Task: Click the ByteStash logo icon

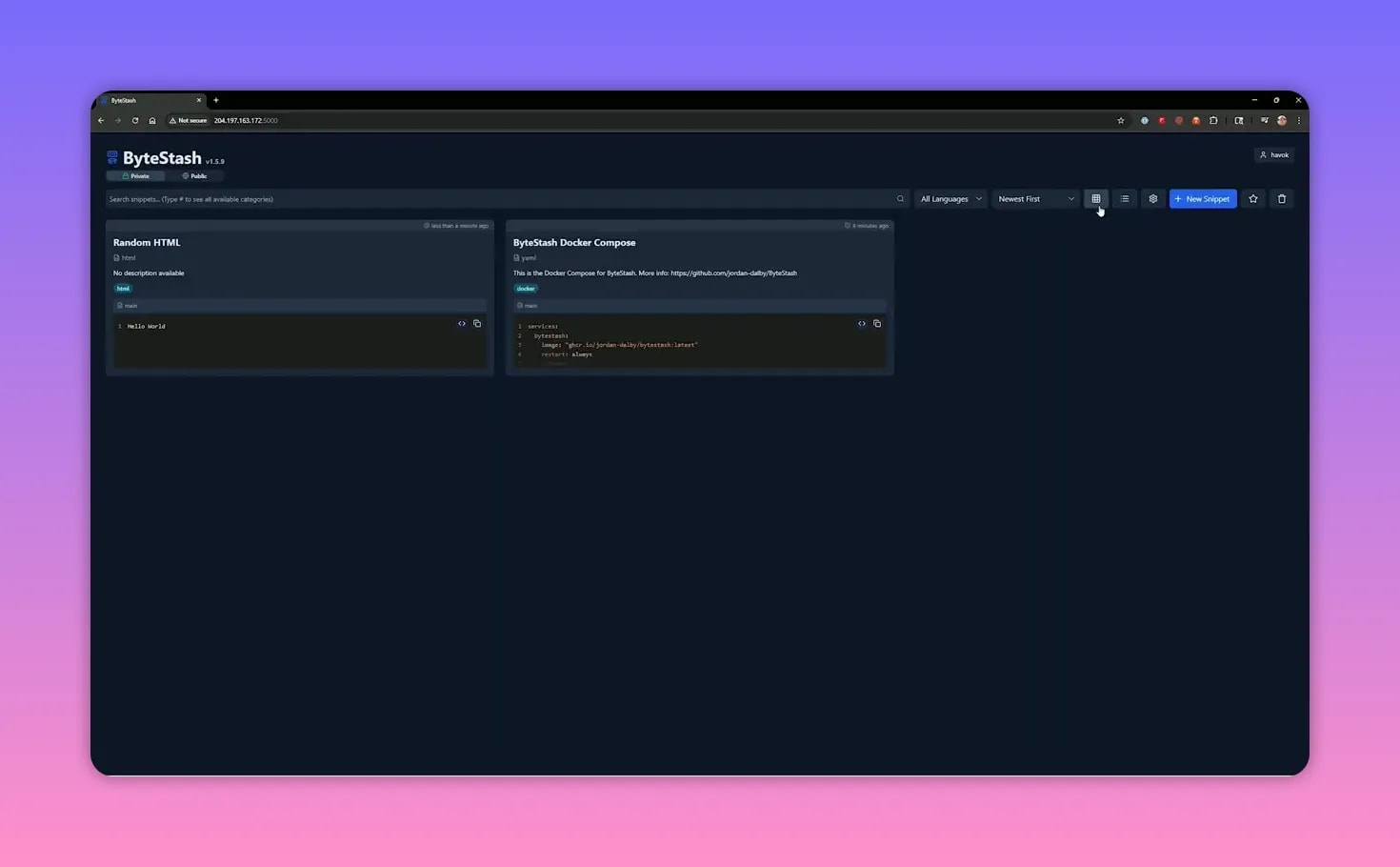Action: click(112, 157)
